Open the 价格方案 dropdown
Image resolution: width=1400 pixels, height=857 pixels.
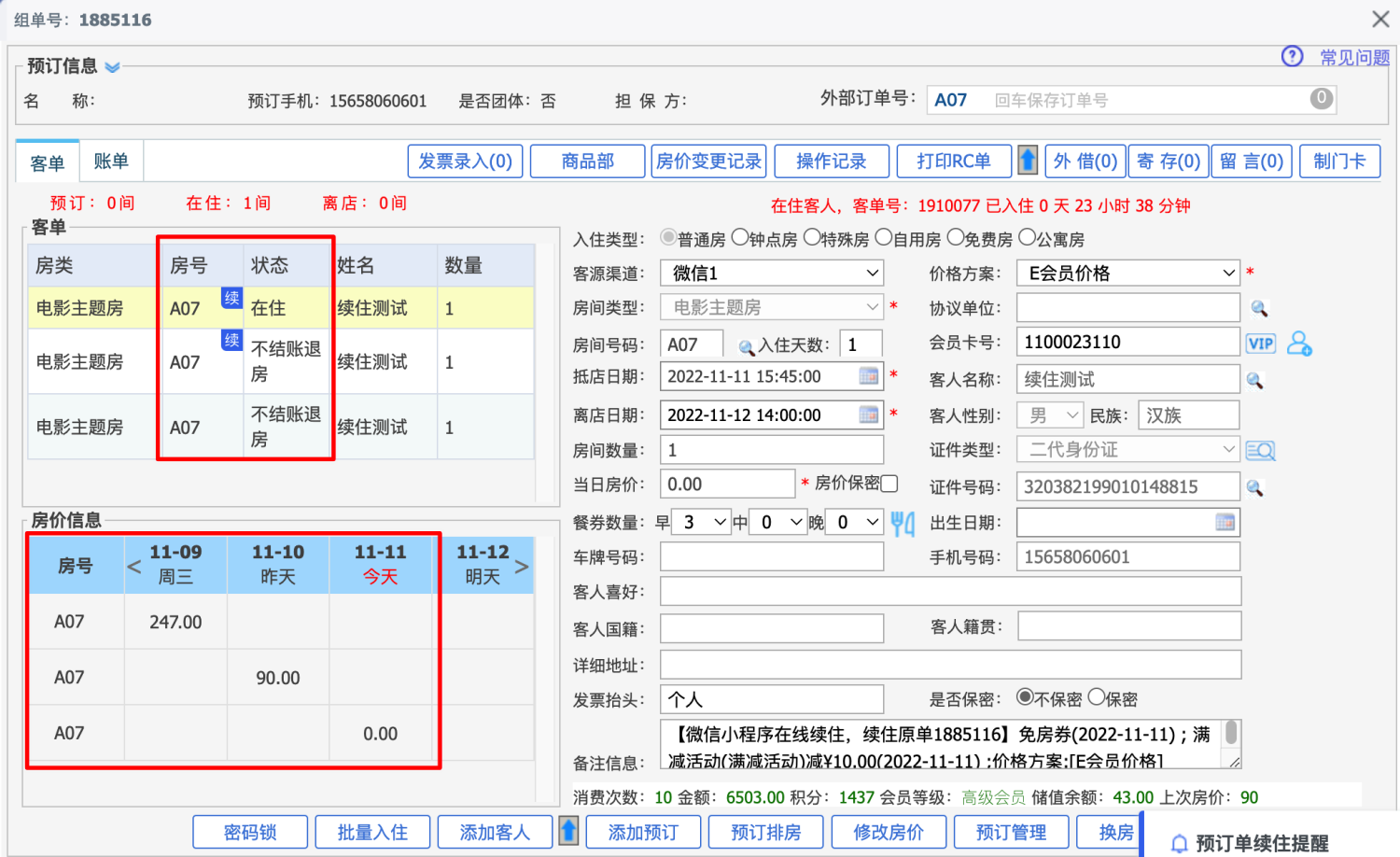(1128, 273)
